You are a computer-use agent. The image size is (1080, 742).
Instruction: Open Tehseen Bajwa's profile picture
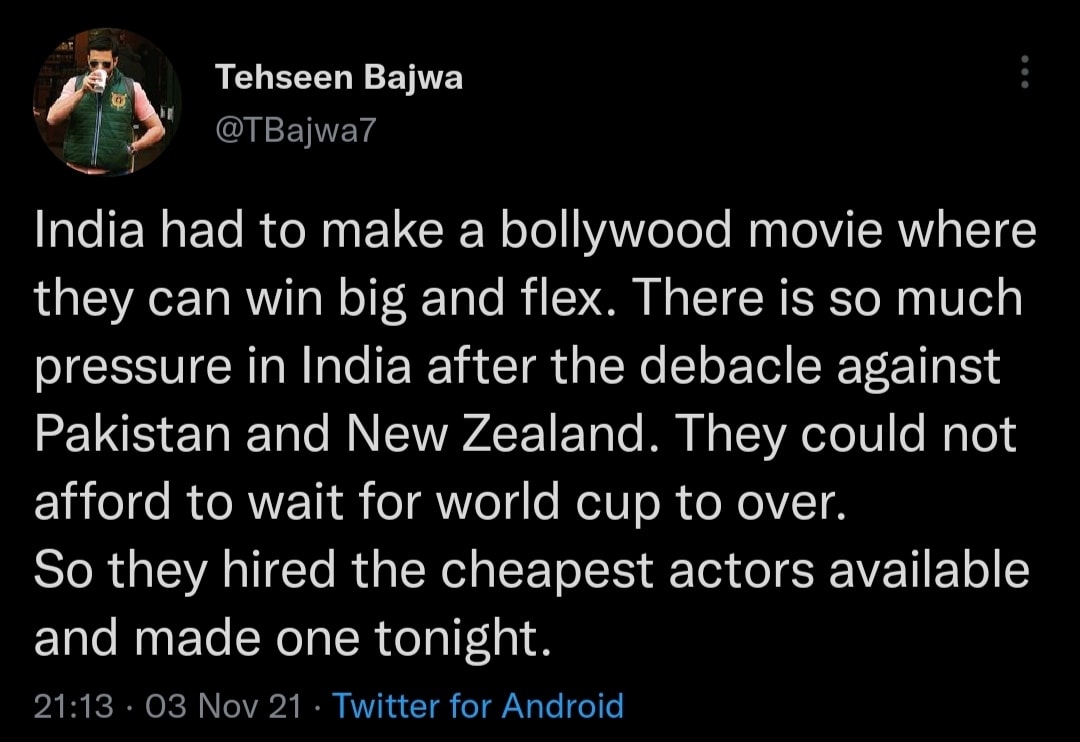tap(107, 102)
